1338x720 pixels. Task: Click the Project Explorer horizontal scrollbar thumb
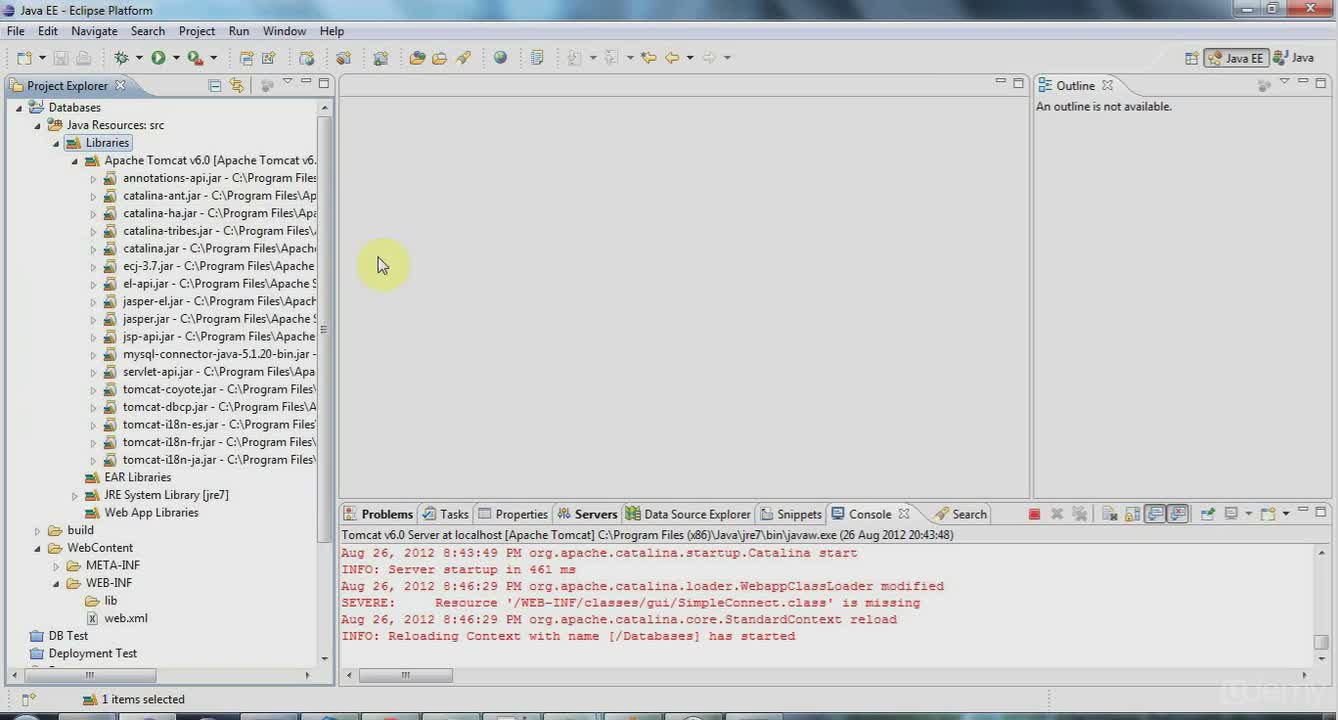pyautogui.click(x=89, y=675)
